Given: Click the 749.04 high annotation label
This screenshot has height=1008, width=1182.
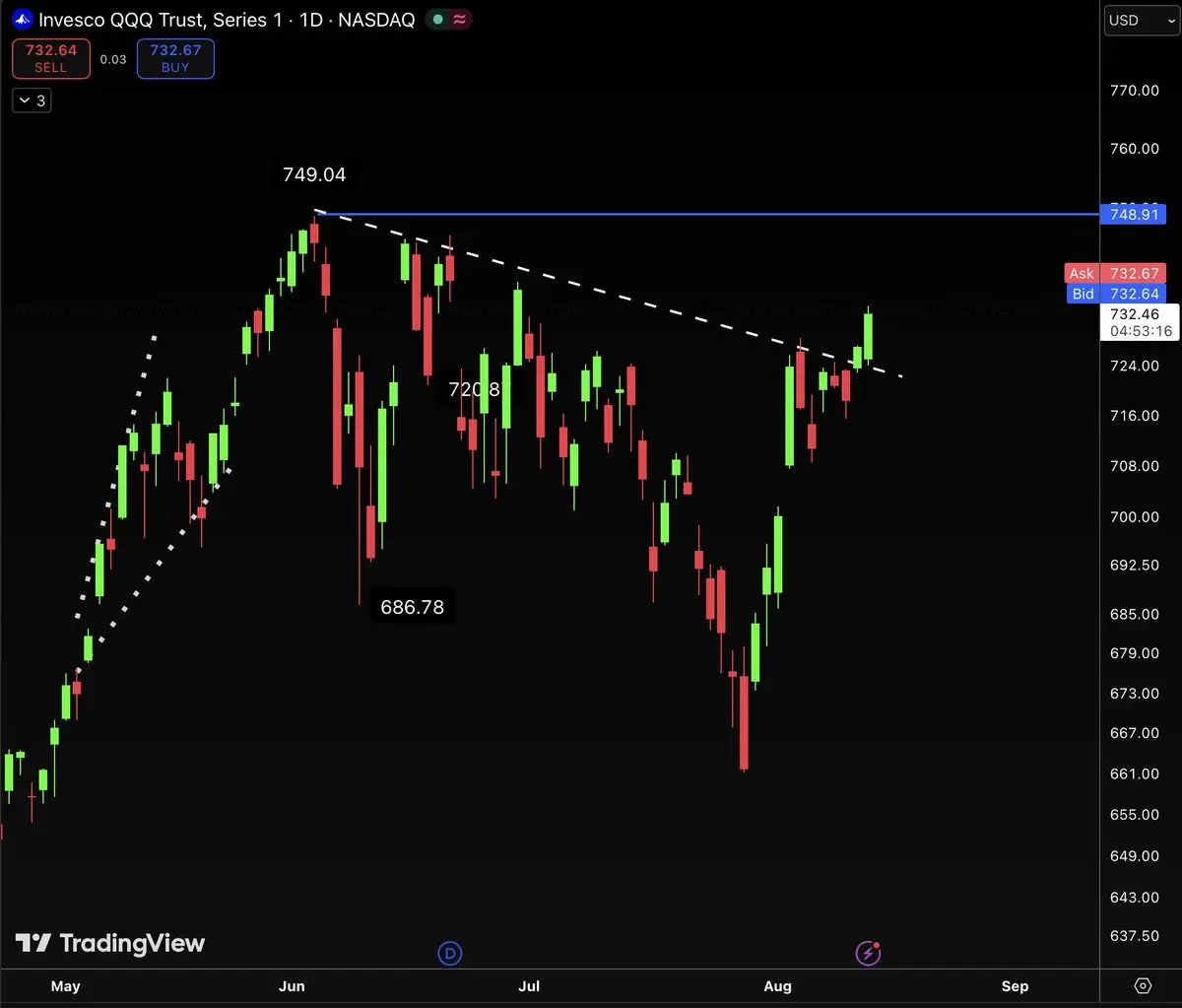Looking at the screenshot, I should tap(314, 174).
